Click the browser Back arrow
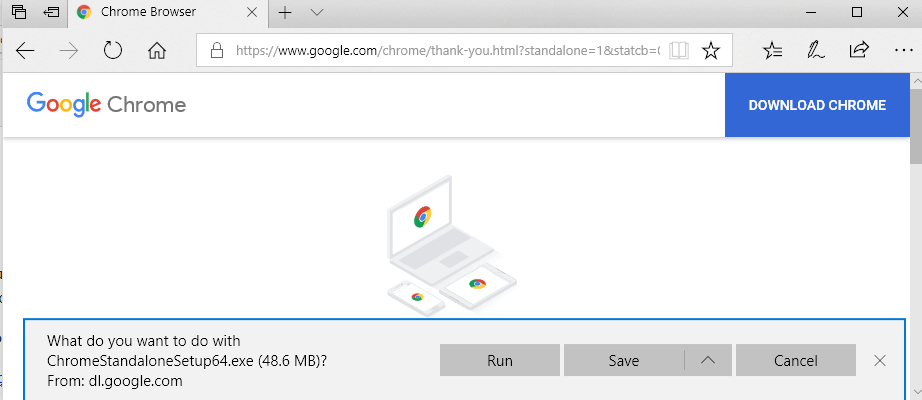The image size is (922, 400). (x=25, y=51)
